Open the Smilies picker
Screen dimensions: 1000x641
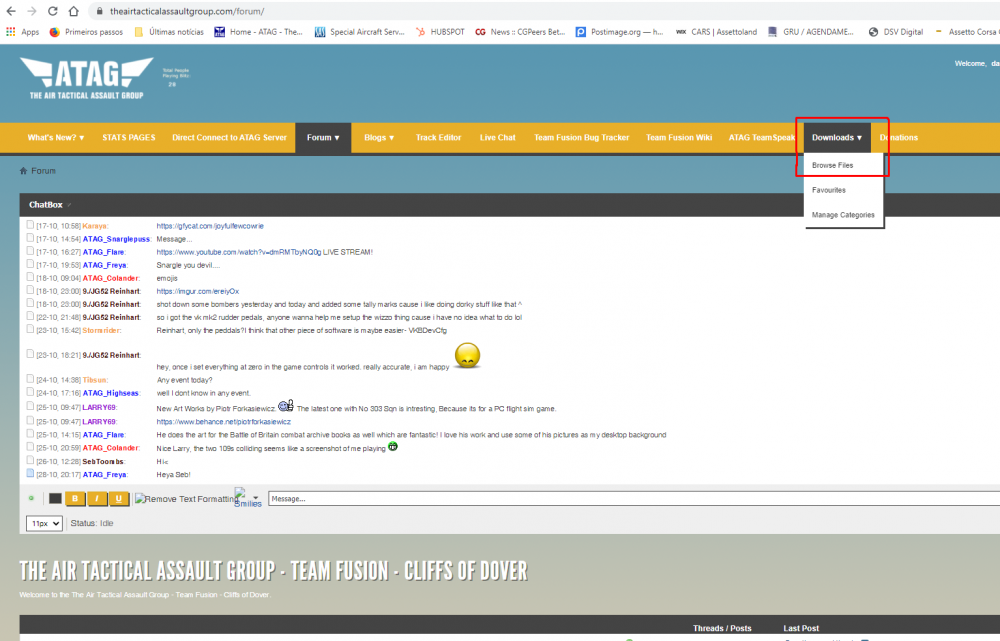(246, 498)
